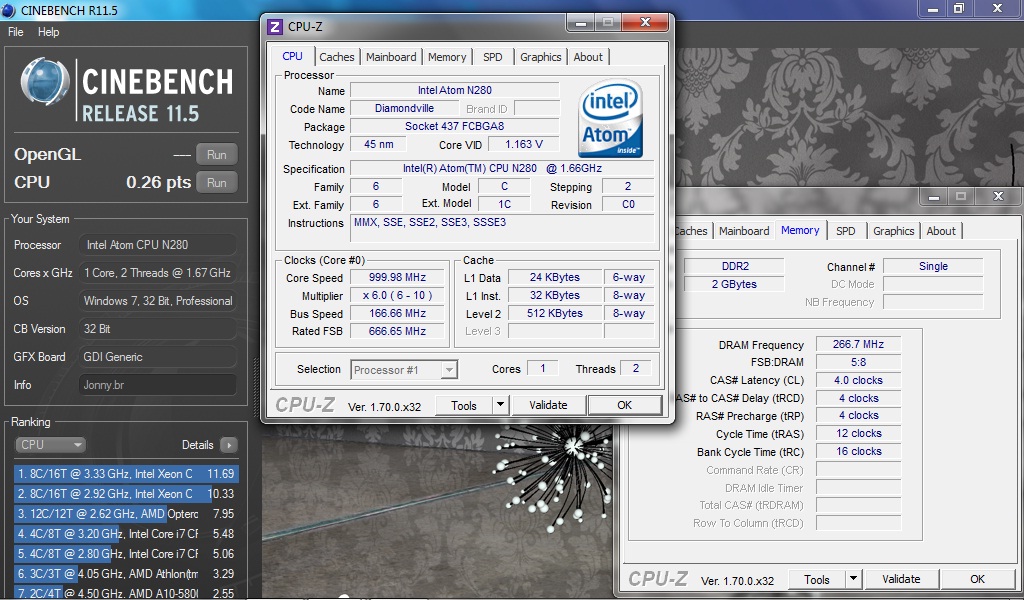Open the SPD tab in front CPU-Z

pyautogui.click(x=493, y=57)
